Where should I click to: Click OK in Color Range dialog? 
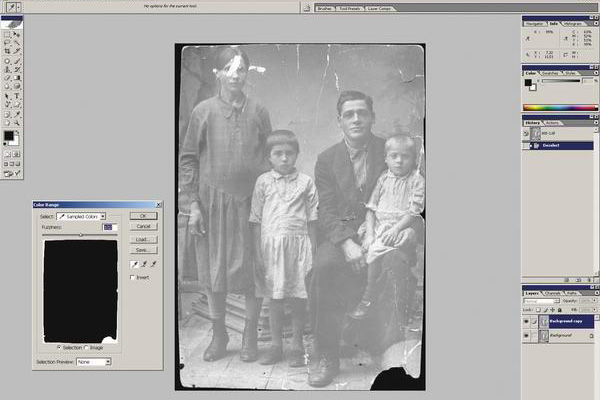(x=143, y=216)
